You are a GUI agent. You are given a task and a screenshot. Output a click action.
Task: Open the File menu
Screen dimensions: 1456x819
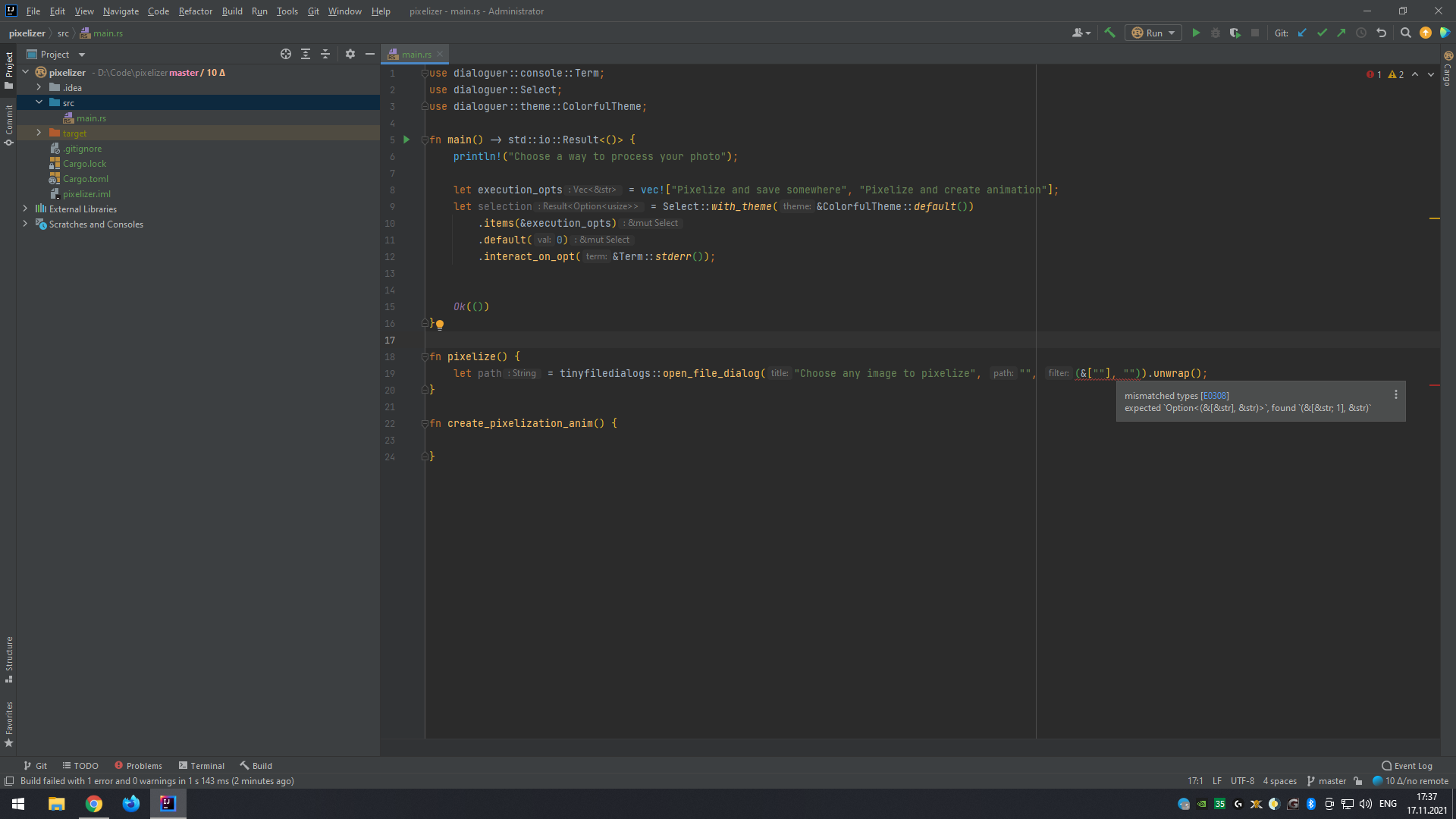(x=33, y=11)
